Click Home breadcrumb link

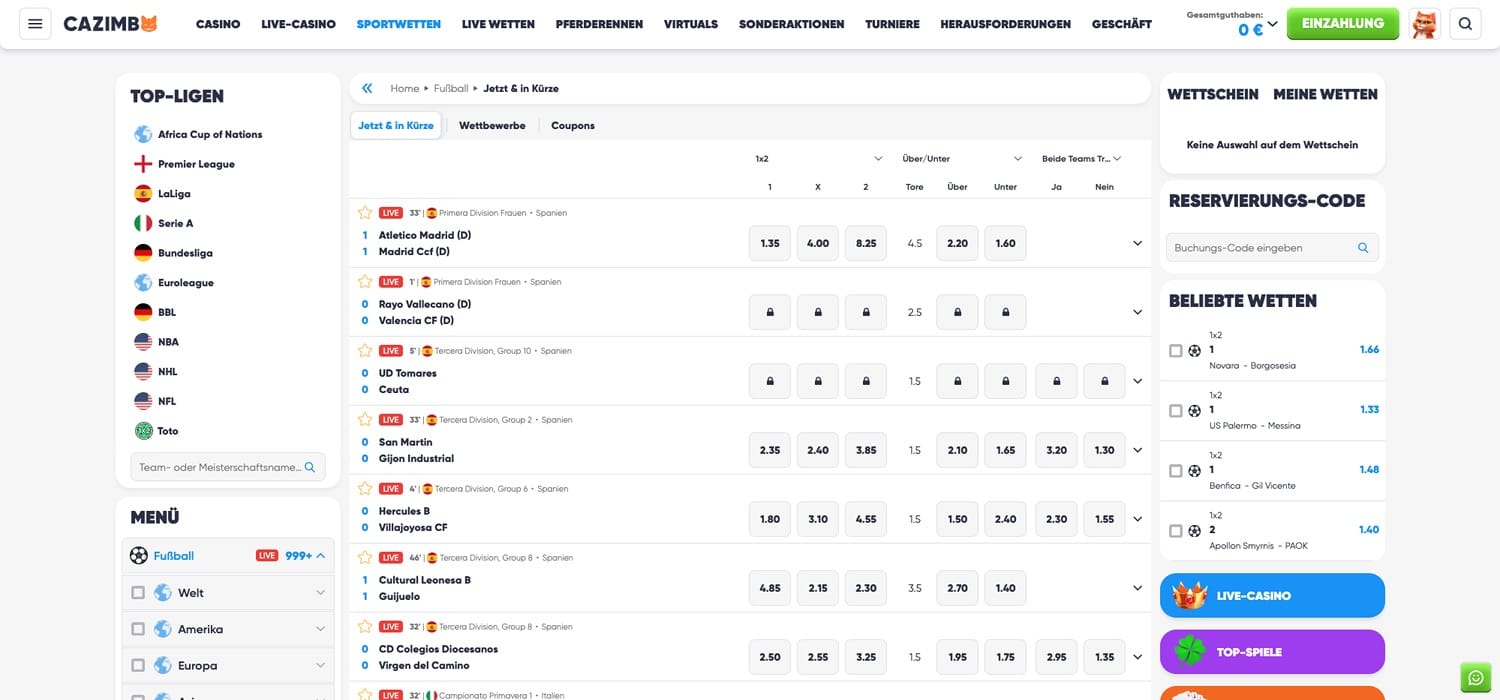point(405,88)
